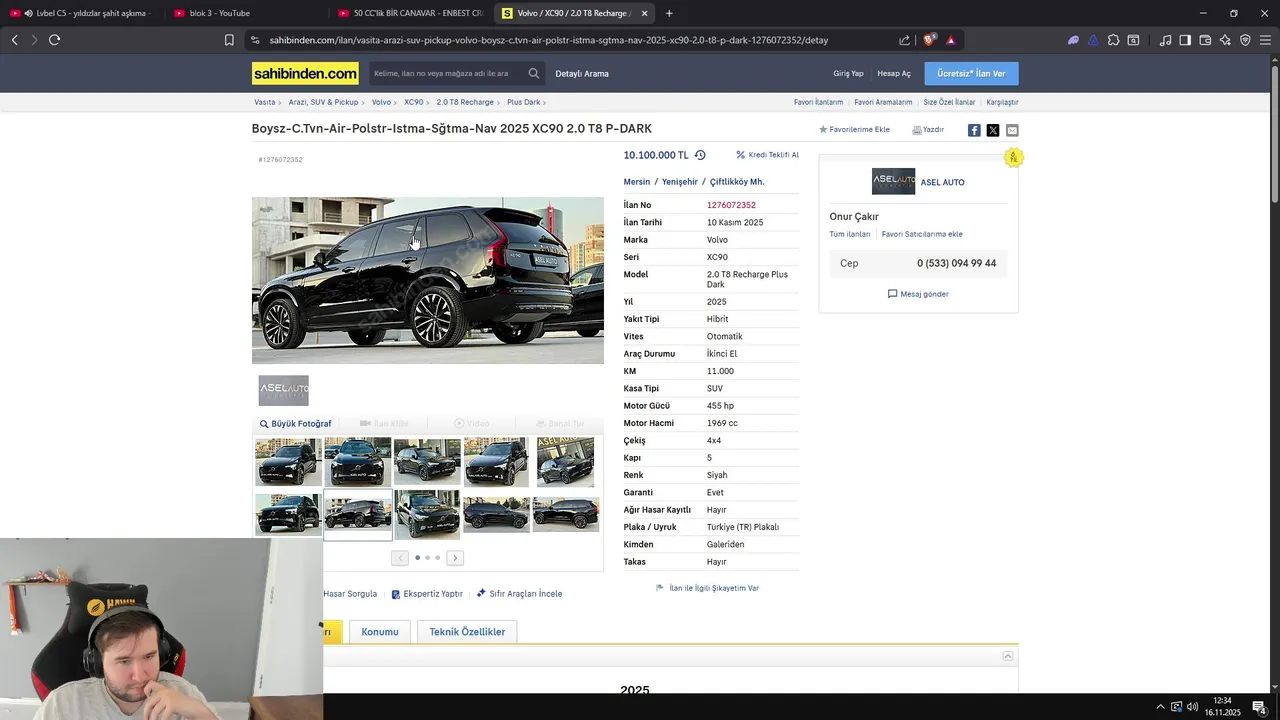Select the first thumbnail in gallery grid
Viewport: 1280px width, 720px height.
[x=288, y=462]
